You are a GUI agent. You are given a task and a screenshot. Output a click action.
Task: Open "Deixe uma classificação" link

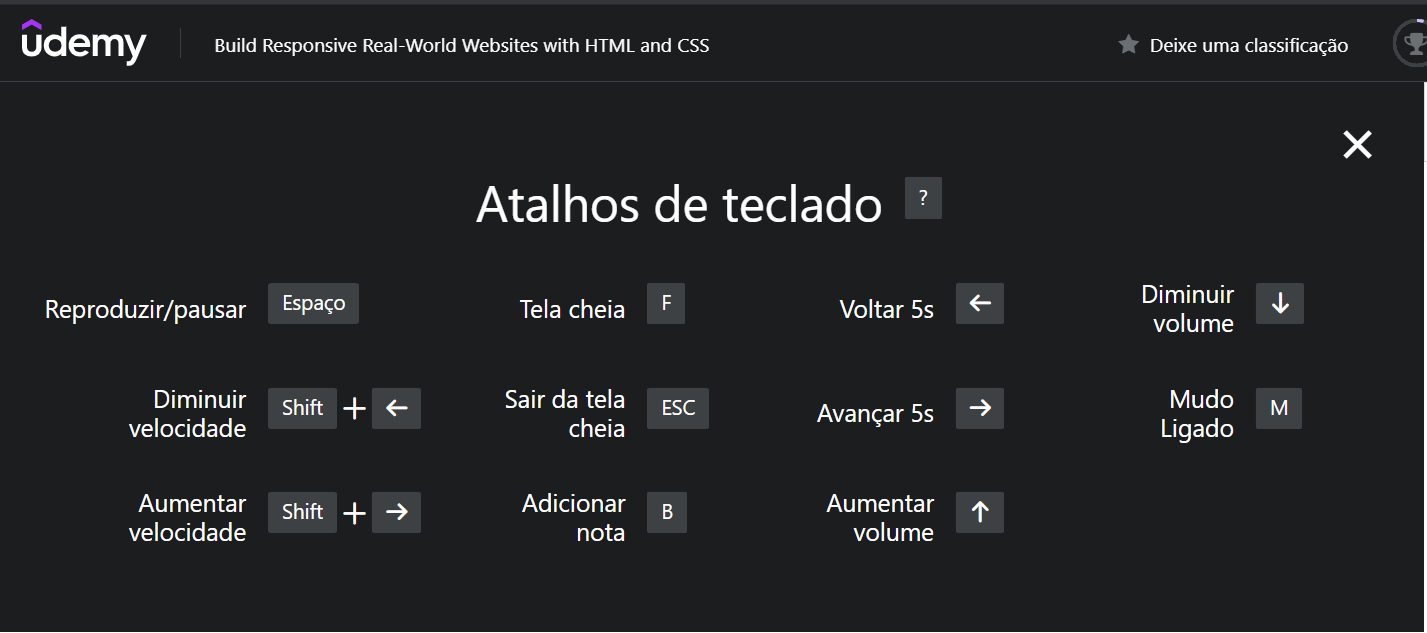click(x=1250, y=44)
